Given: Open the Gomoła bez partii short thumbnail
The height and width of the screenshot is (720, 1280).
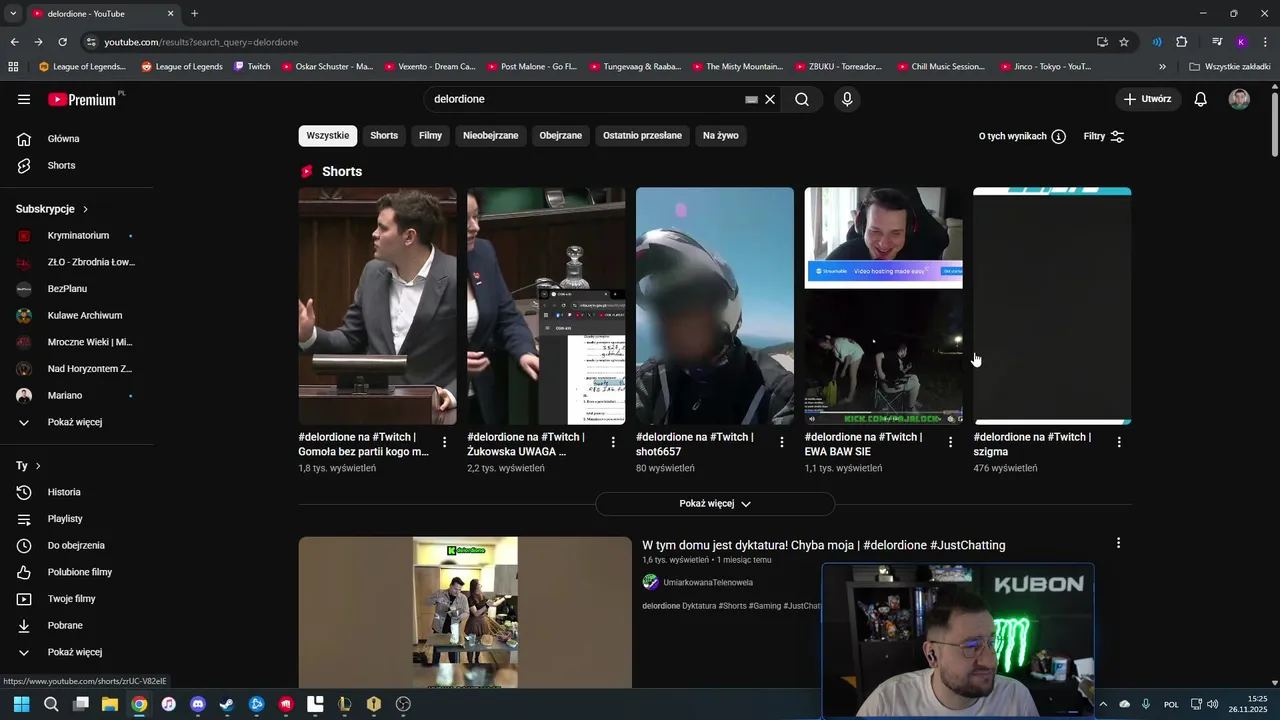Looking at the screenshot, I should pos(377,306).
